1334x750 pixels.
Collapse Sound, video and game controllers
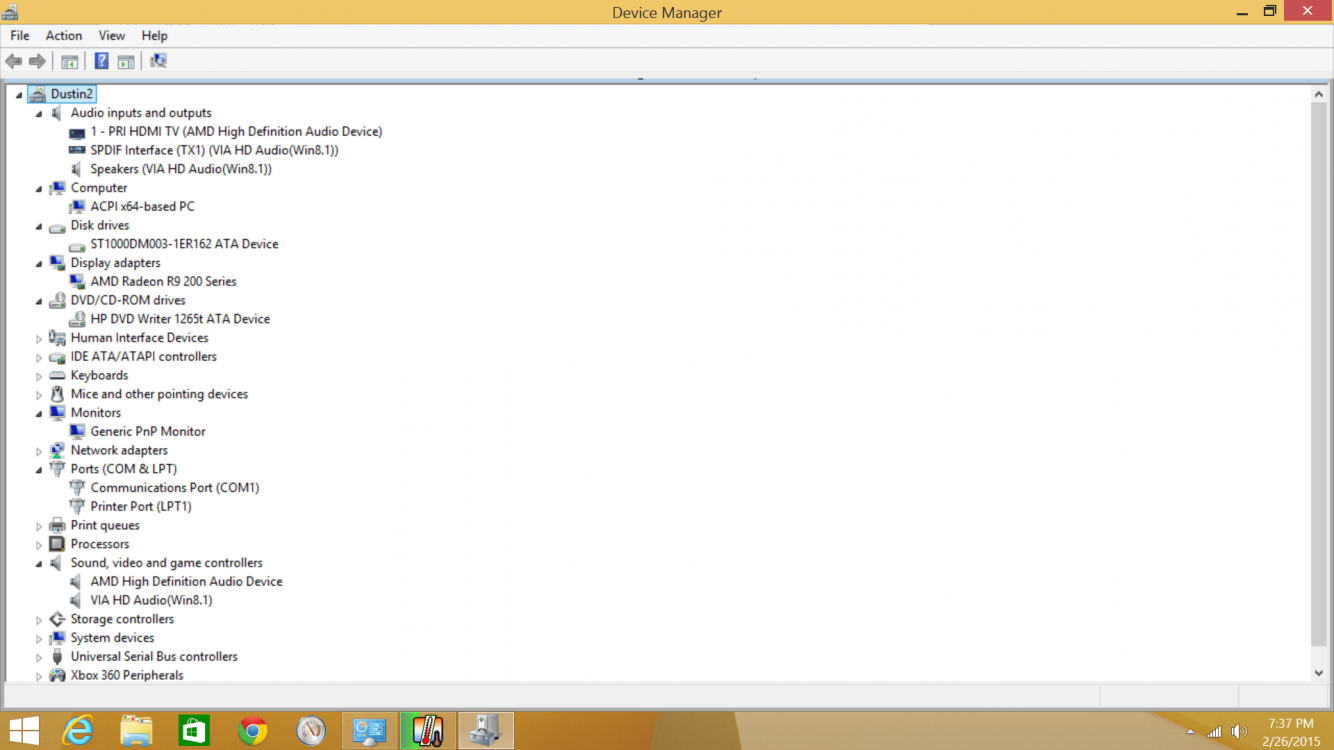point(39,564)
